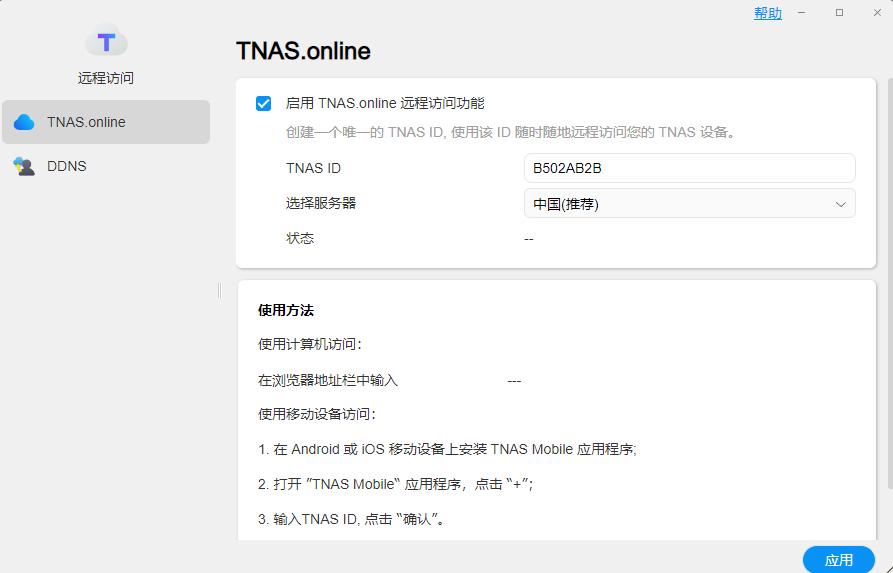893x573 pixels.
Task: Open the 选择服务器 dropdown showing 中国(推荐)
Action: coord(689,203)
